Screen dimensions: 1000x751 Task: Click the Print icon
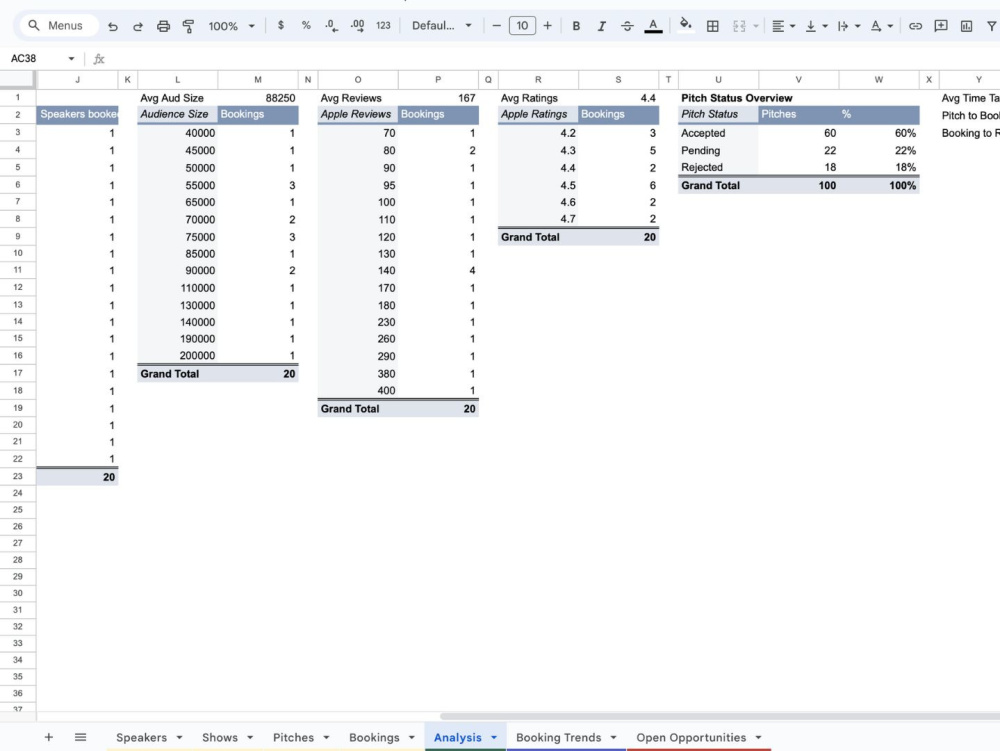163,26
